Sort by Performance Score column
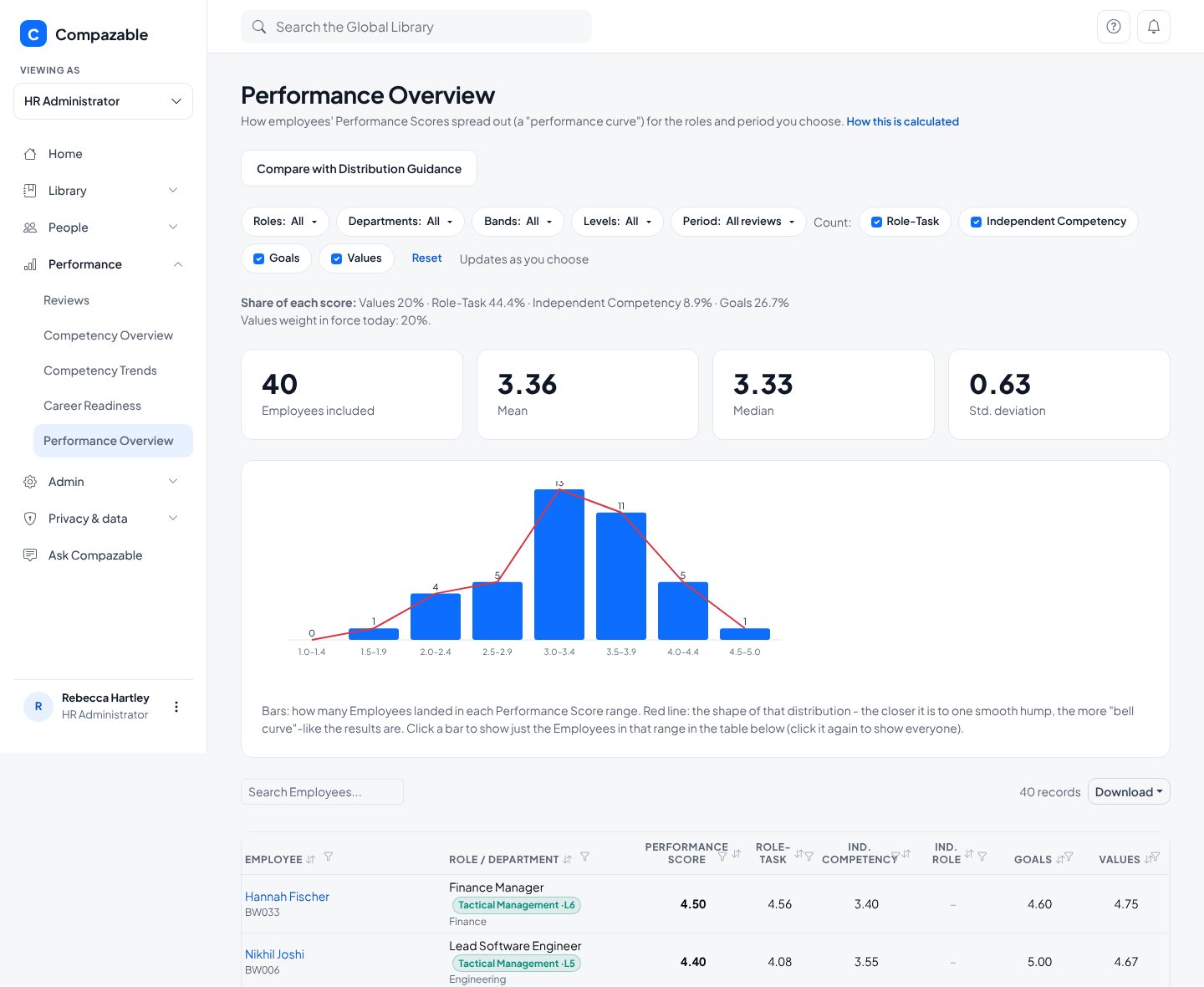The width and height of the screenshot is (1204, 987). click(737, 853)
